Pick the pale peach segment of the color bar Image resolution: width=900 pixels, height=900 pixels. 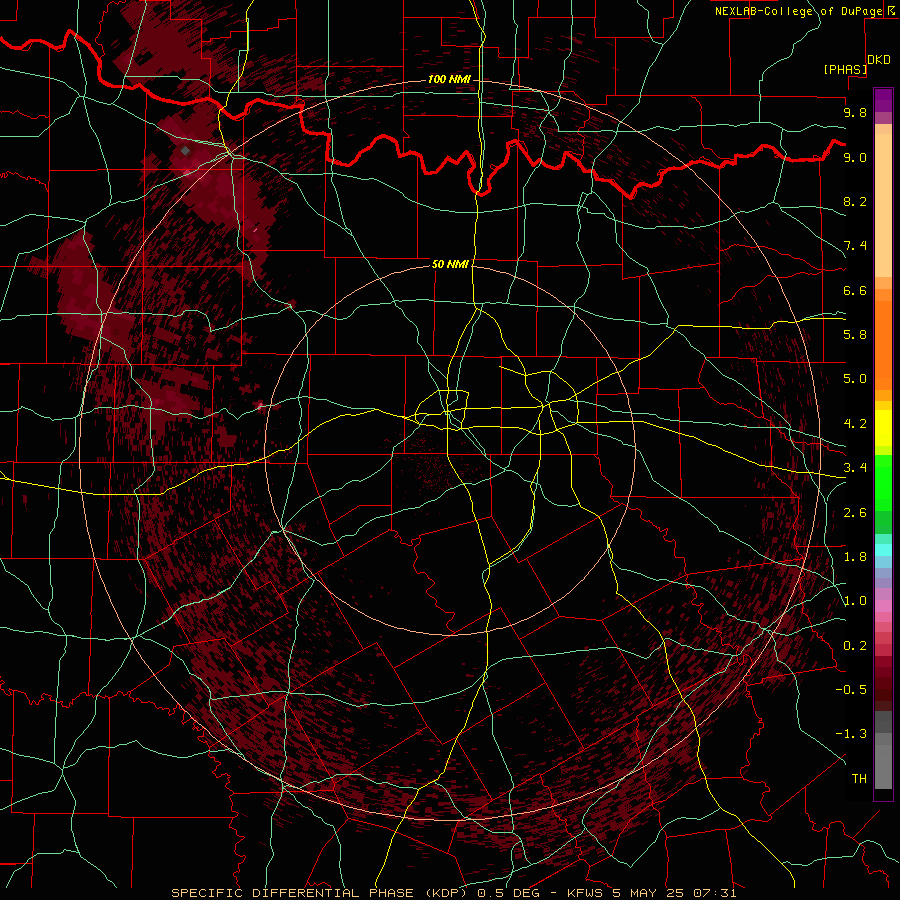point(883,205)
